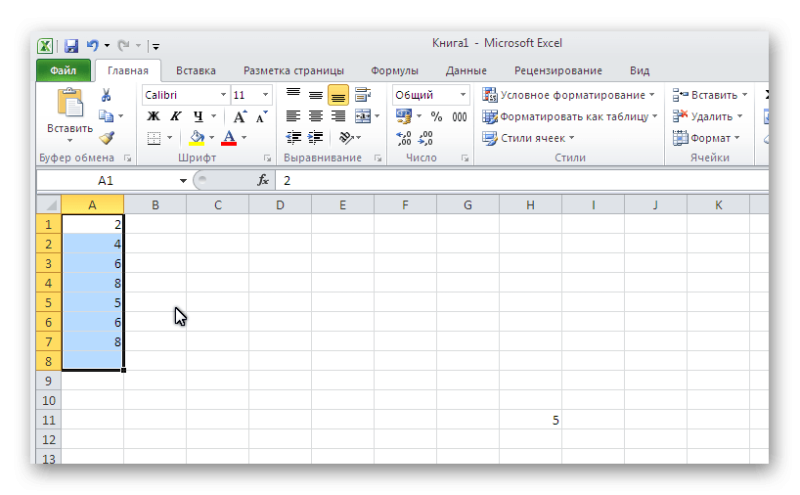Copy the selection with copy icon
800x495 pixels.
[106, 116]
